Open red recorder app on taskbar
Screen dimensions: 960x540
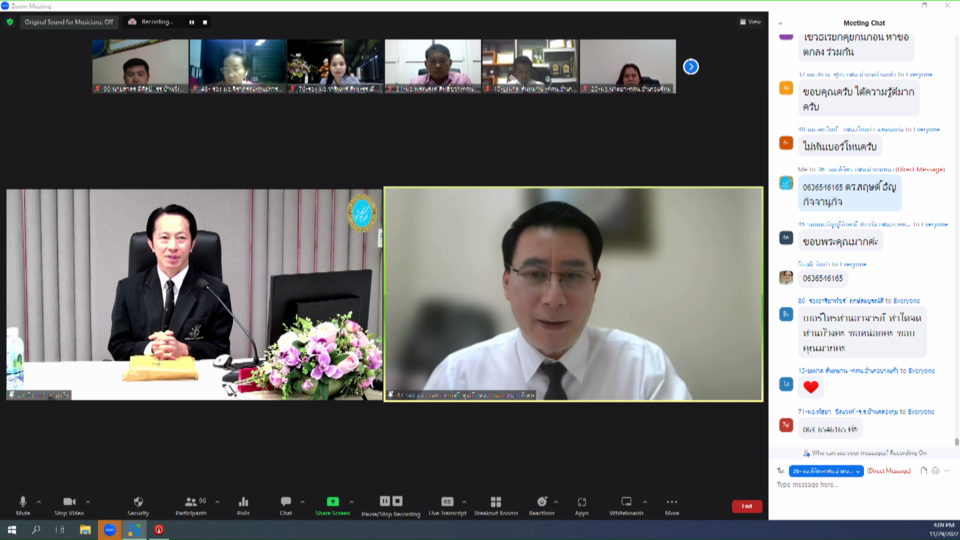click(159, 530)
